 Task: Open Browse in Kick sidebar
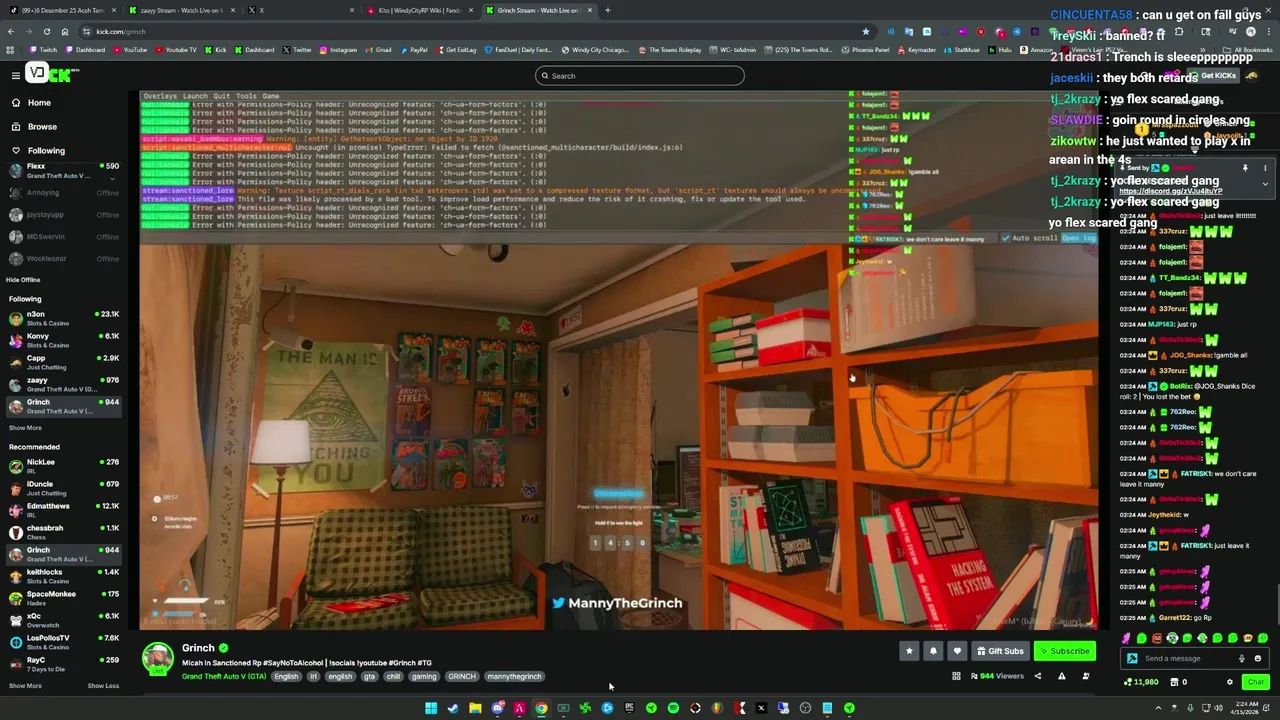tap(42, 127)
